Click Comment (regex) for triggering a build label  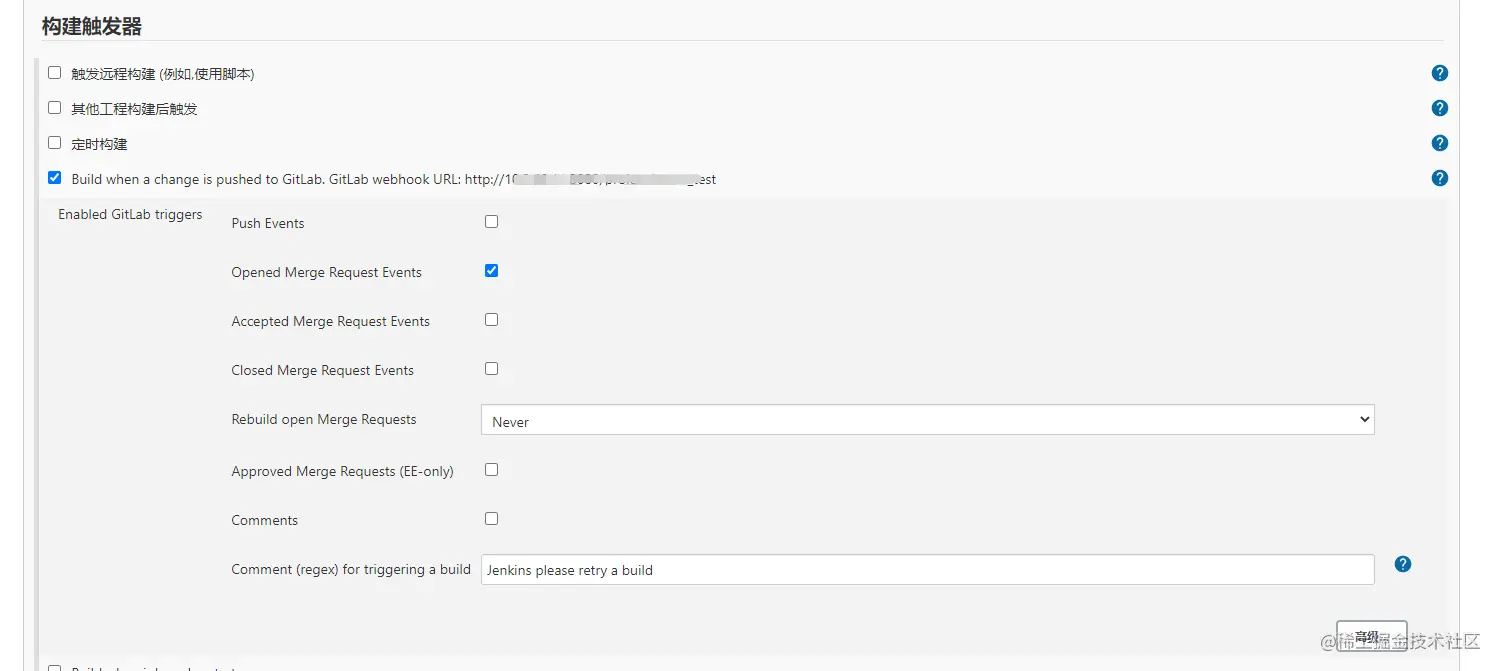(x=351, y=569)
